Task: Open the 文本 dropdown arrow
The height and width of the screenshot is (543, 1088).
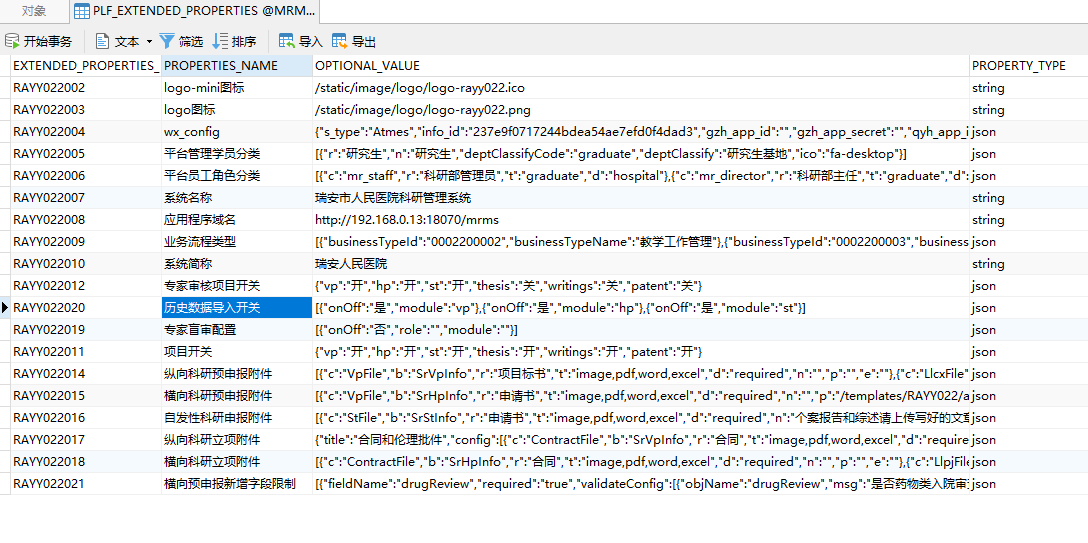Action: pyautogui.click(x=149, y=42)
